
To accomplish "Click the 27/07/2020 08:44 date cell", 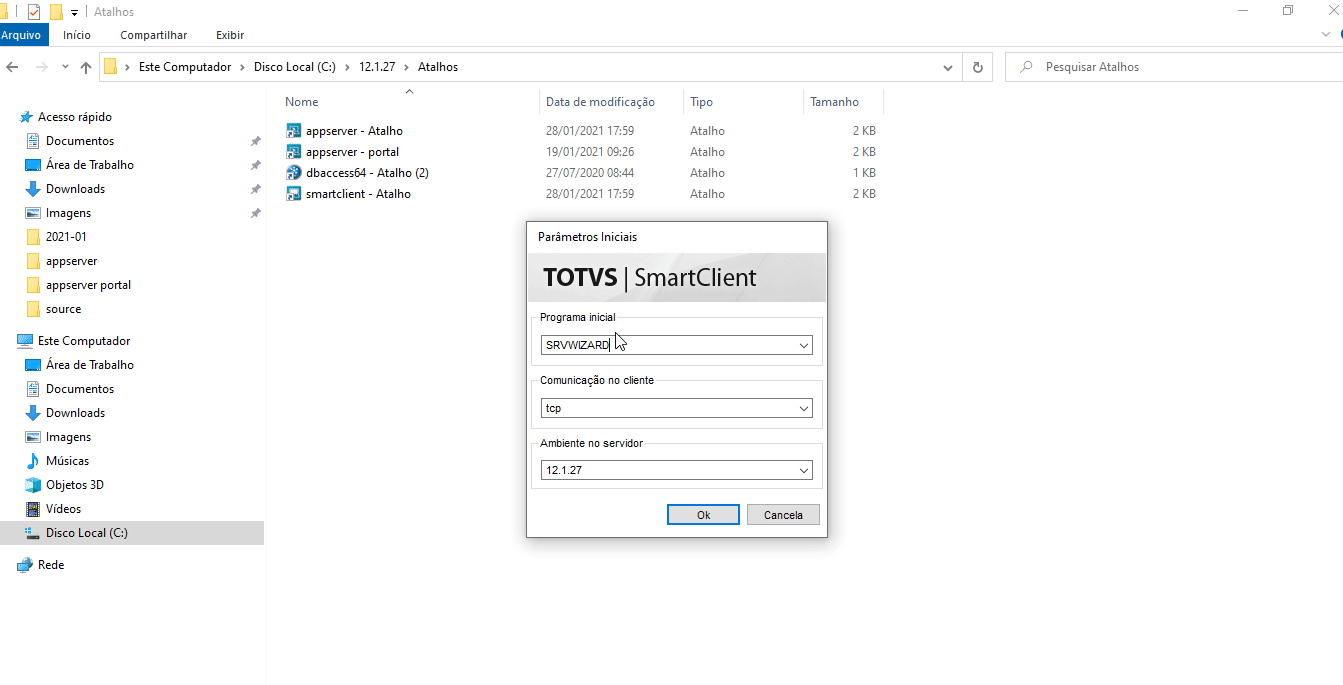I will pos(590,173).
